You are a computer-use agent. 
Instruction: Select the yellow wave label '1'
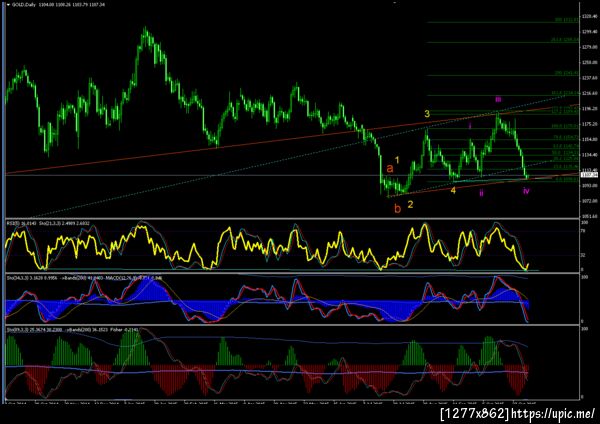pos(397,160)
